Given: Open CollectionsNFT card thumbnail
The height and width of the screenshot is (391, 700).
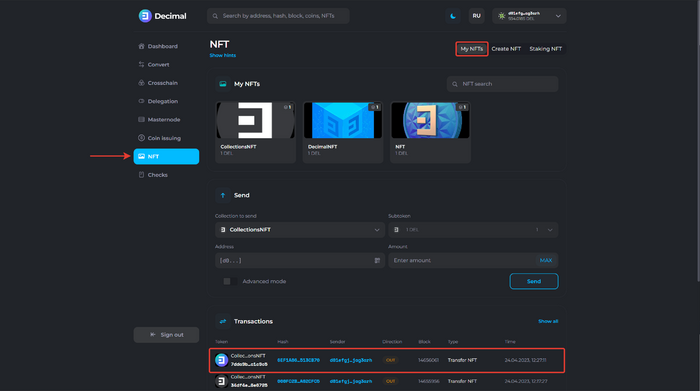Looking at the screenshot, I should (255, 120).
